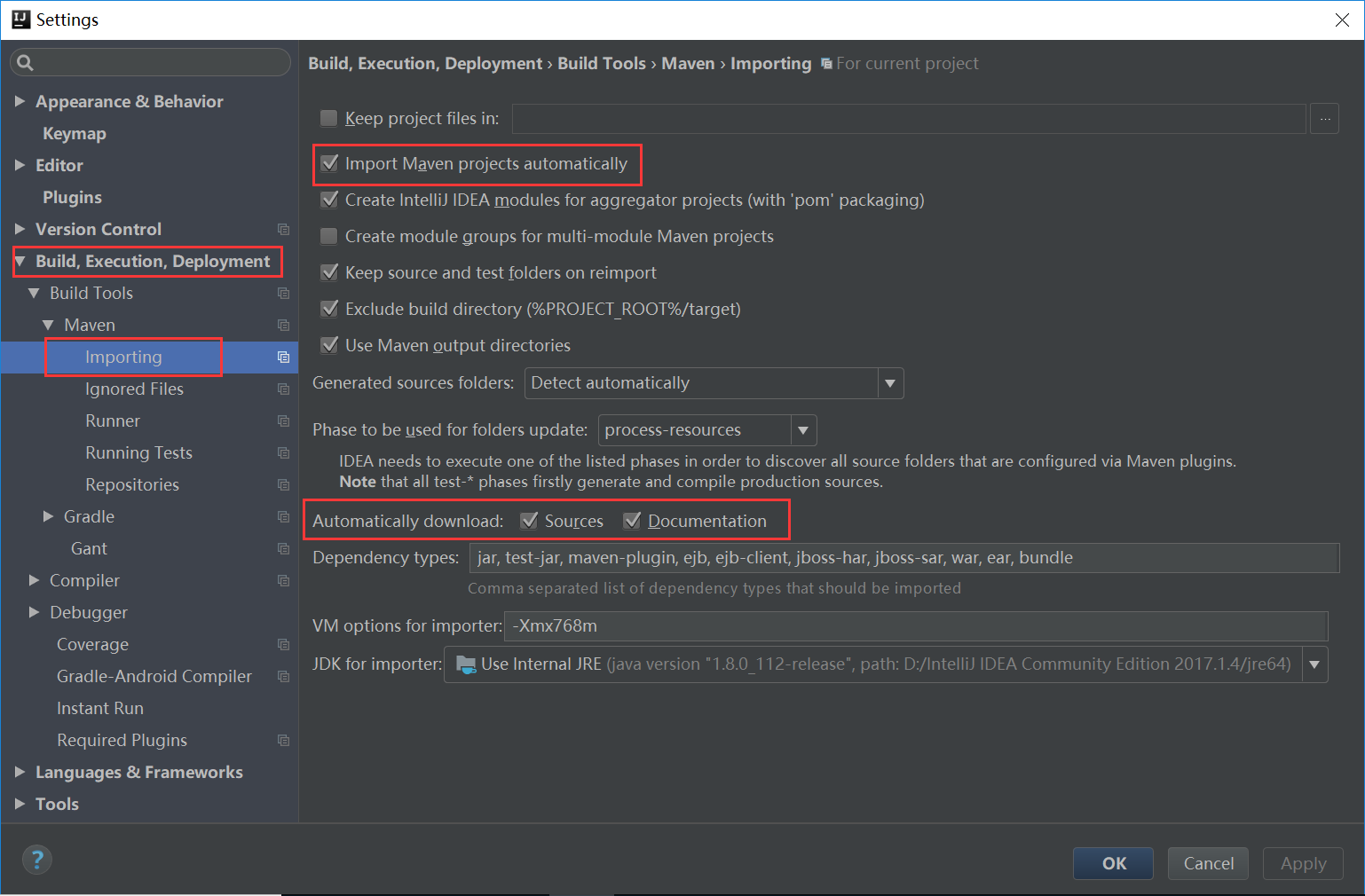Viewport: 1365px width, 896px height.
Task: Click IntelliJ IDEA logo in title bar
Action: point(20,20)
